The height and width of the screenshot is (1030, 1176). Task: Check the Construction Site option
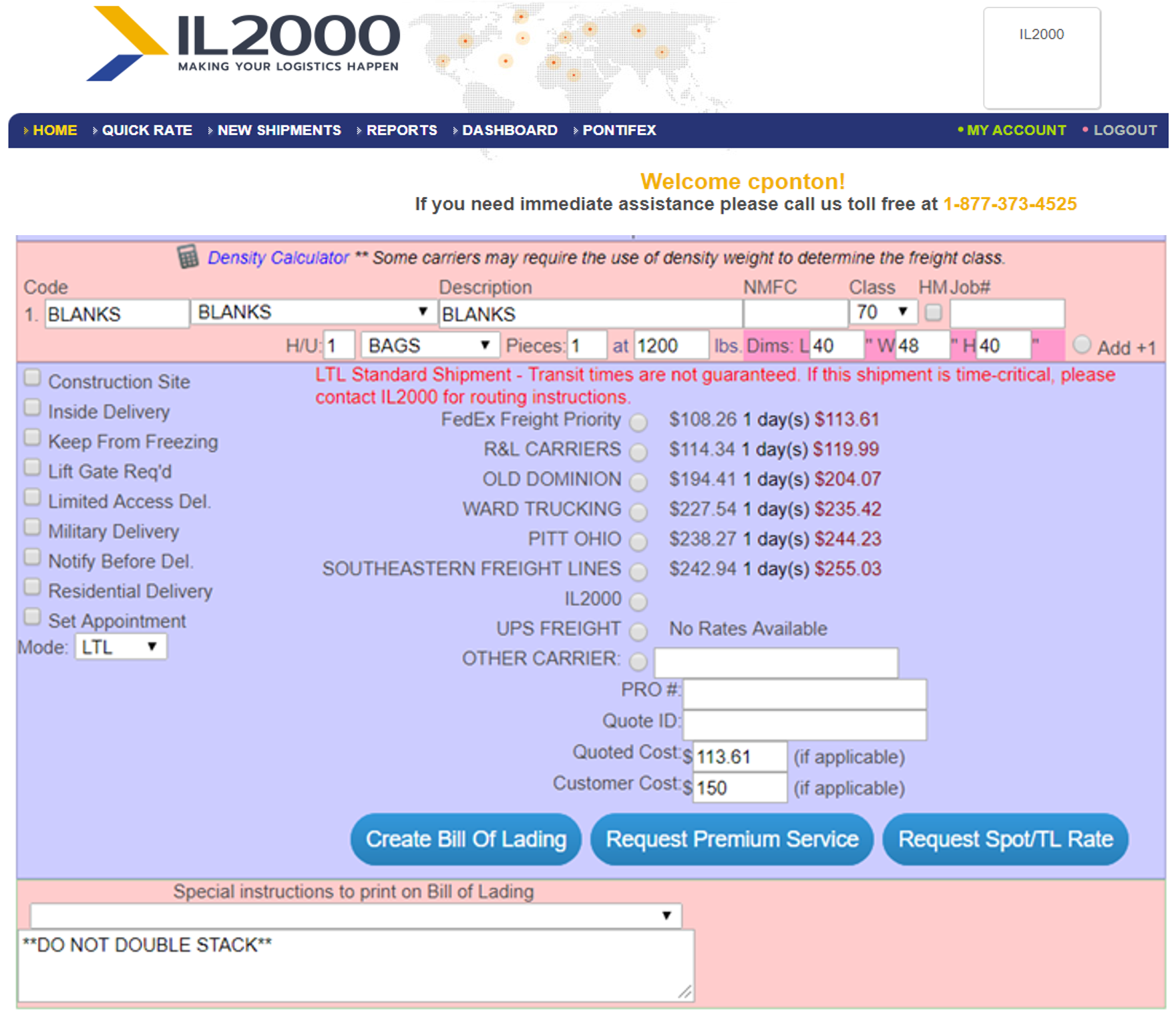[x=32, y=378]
